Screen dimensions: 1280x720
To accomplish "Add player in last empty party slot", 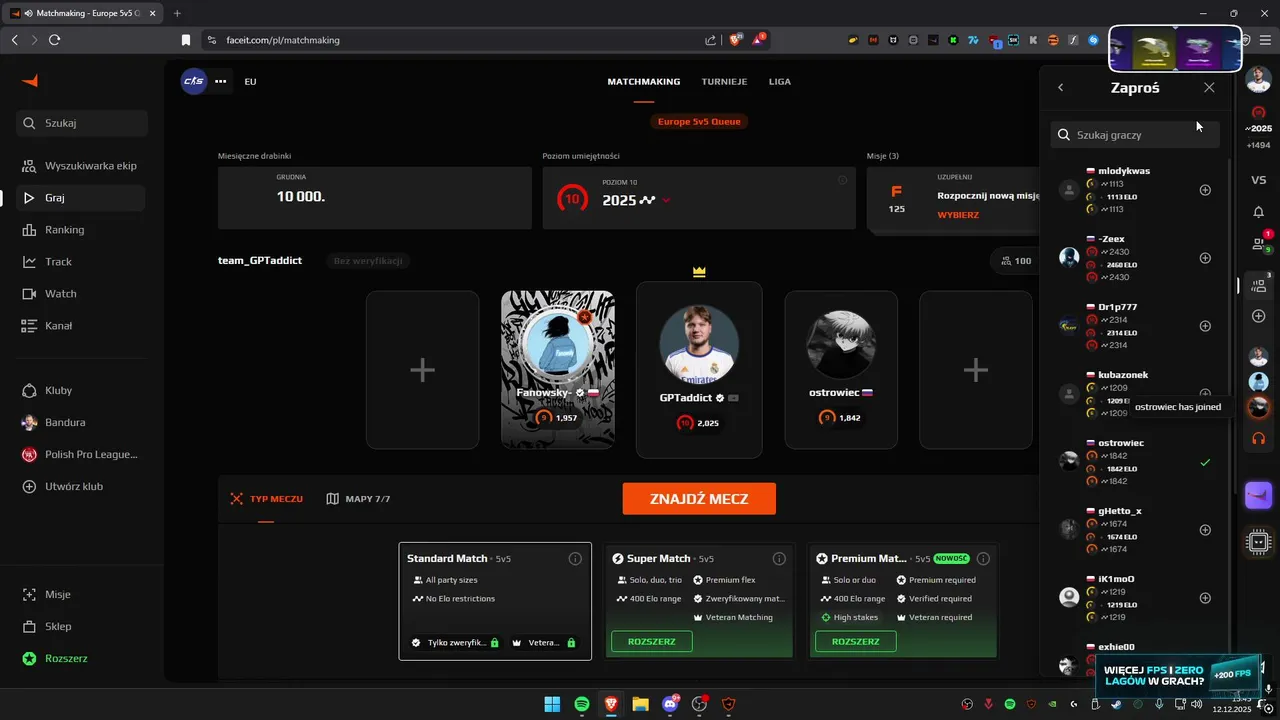I will point(976,370).
